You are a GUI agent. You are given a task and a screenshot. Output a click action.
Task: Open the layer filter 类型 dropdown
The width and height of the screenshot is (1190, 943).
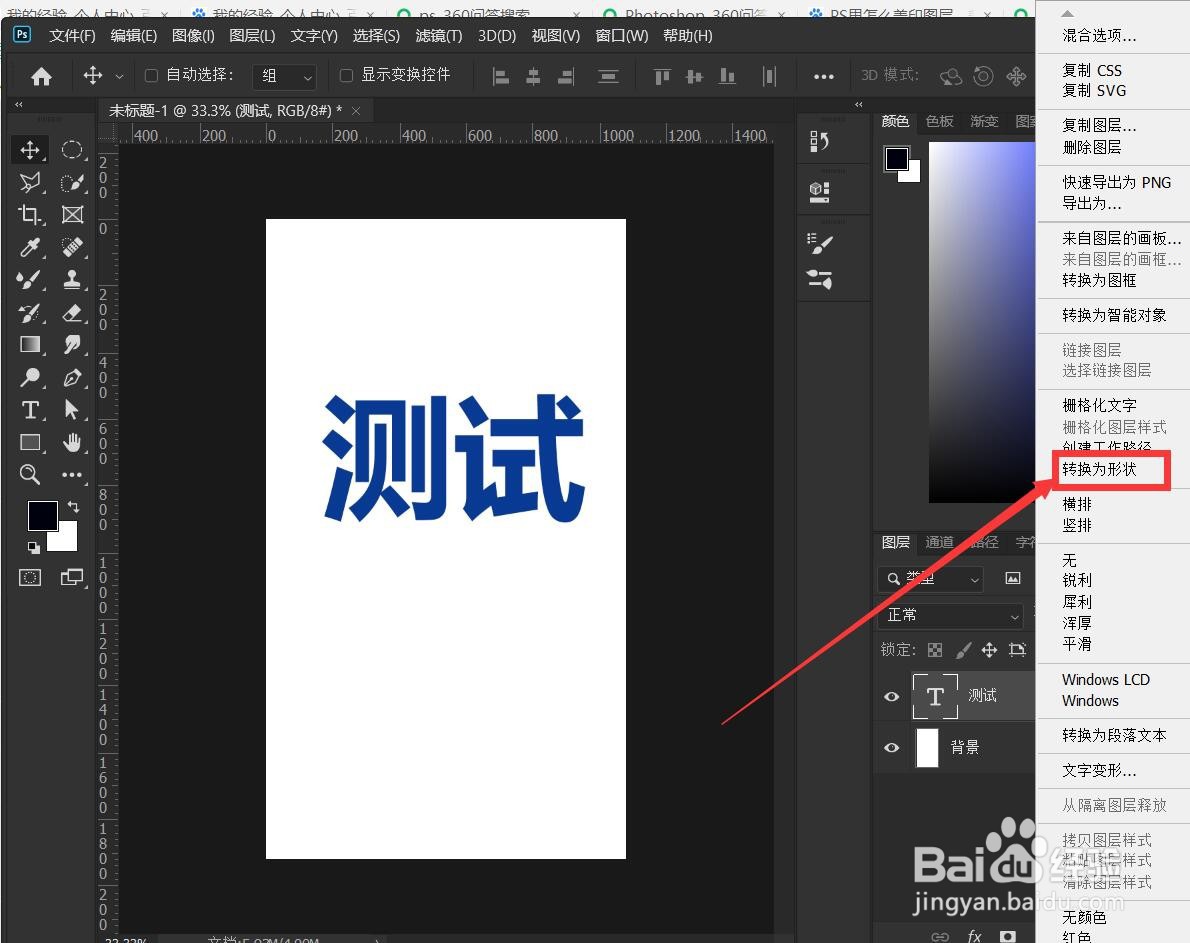tap(930, 579)
